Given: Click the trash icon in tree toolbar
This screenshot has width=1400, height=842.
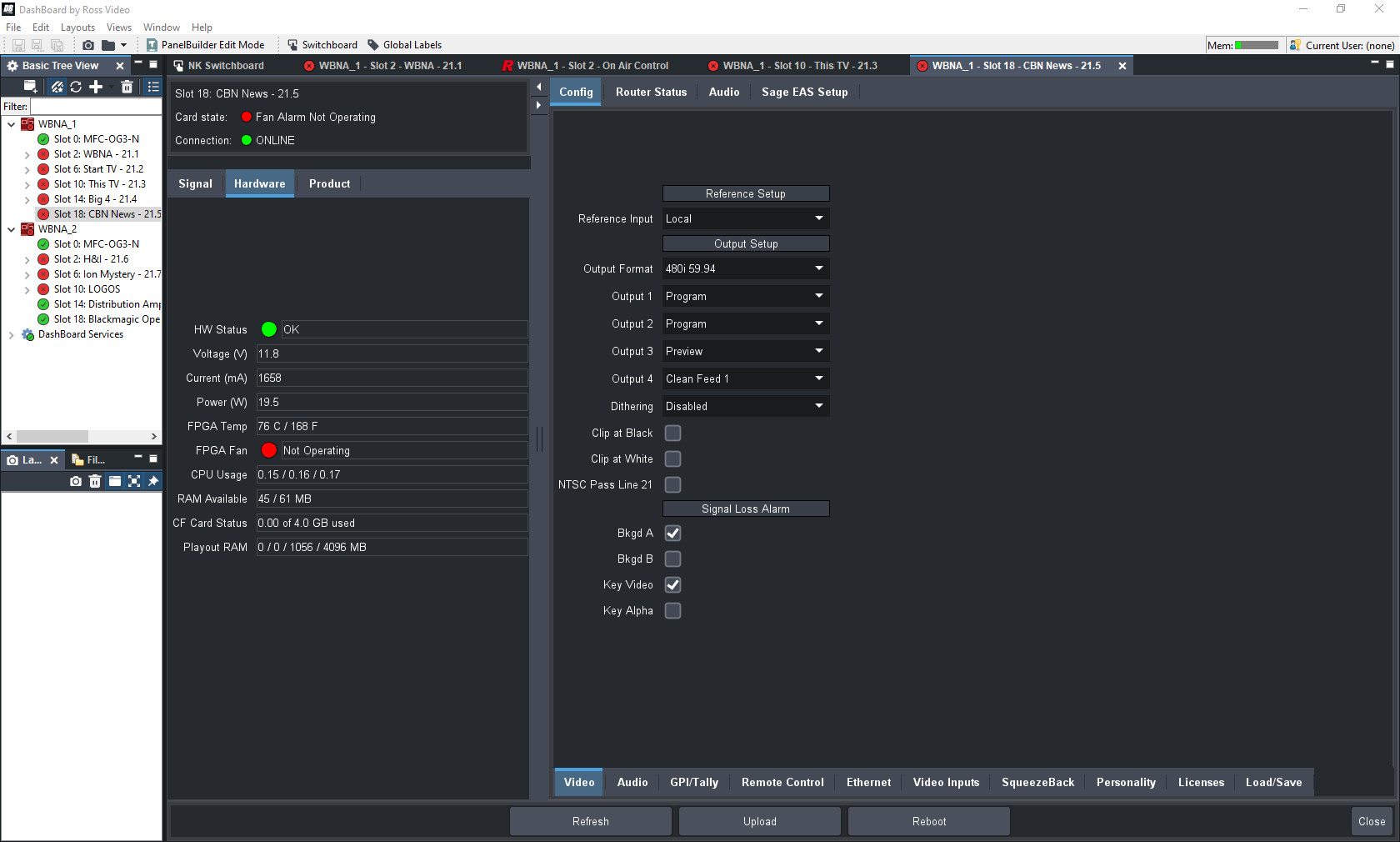Looking at the screenshot, I should 127,87.
